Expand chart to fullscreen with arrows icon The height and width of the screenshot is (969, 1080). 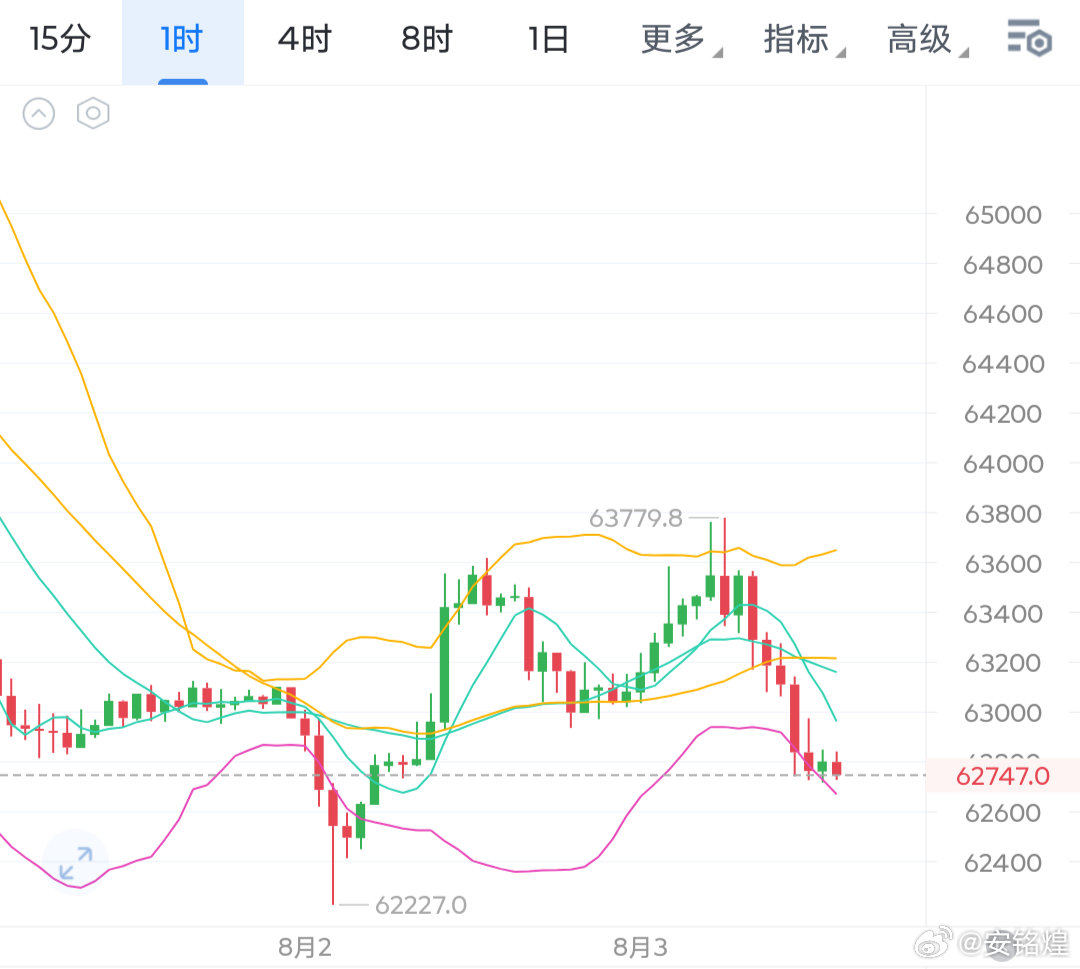(76, 863)
